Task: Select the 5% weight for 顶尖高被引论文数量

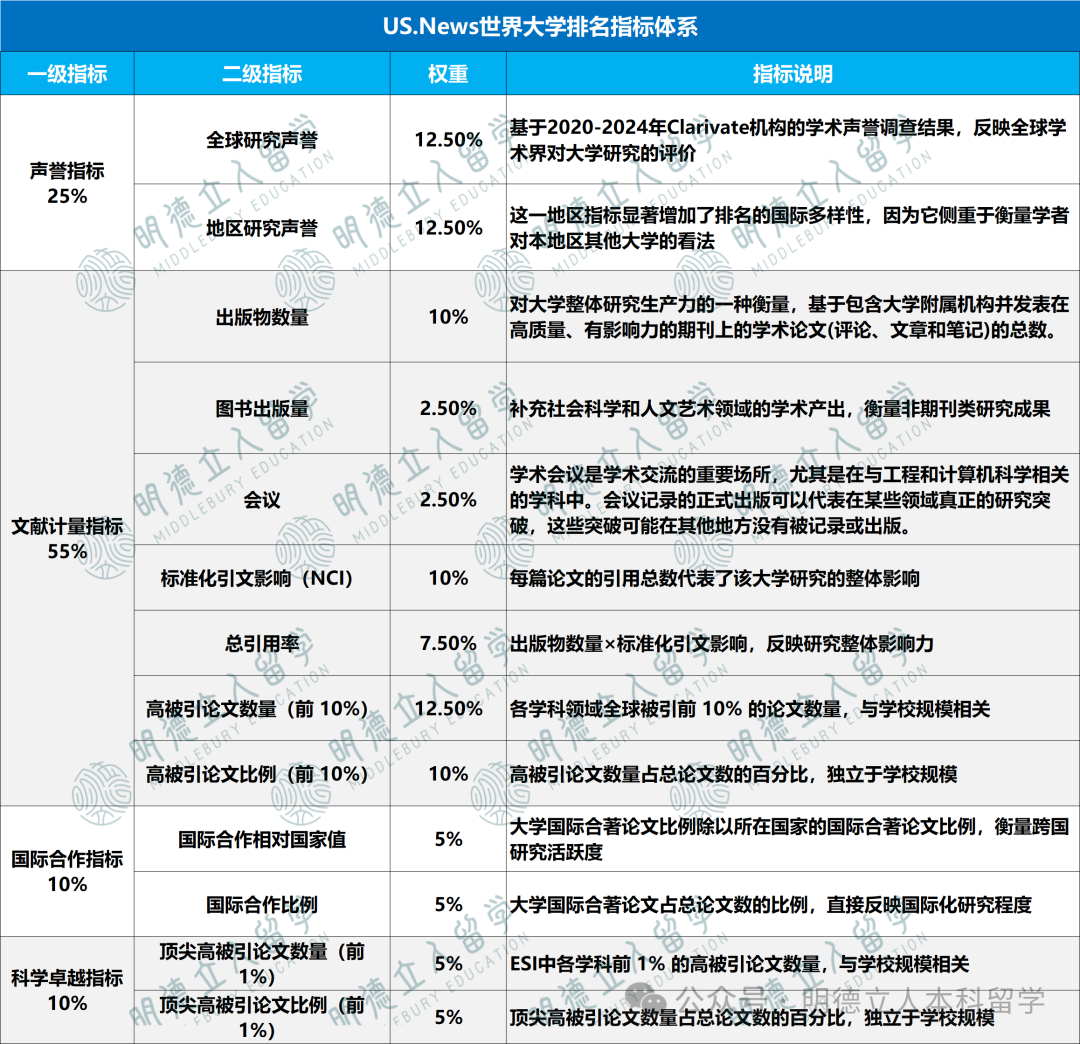Action: 448,963
